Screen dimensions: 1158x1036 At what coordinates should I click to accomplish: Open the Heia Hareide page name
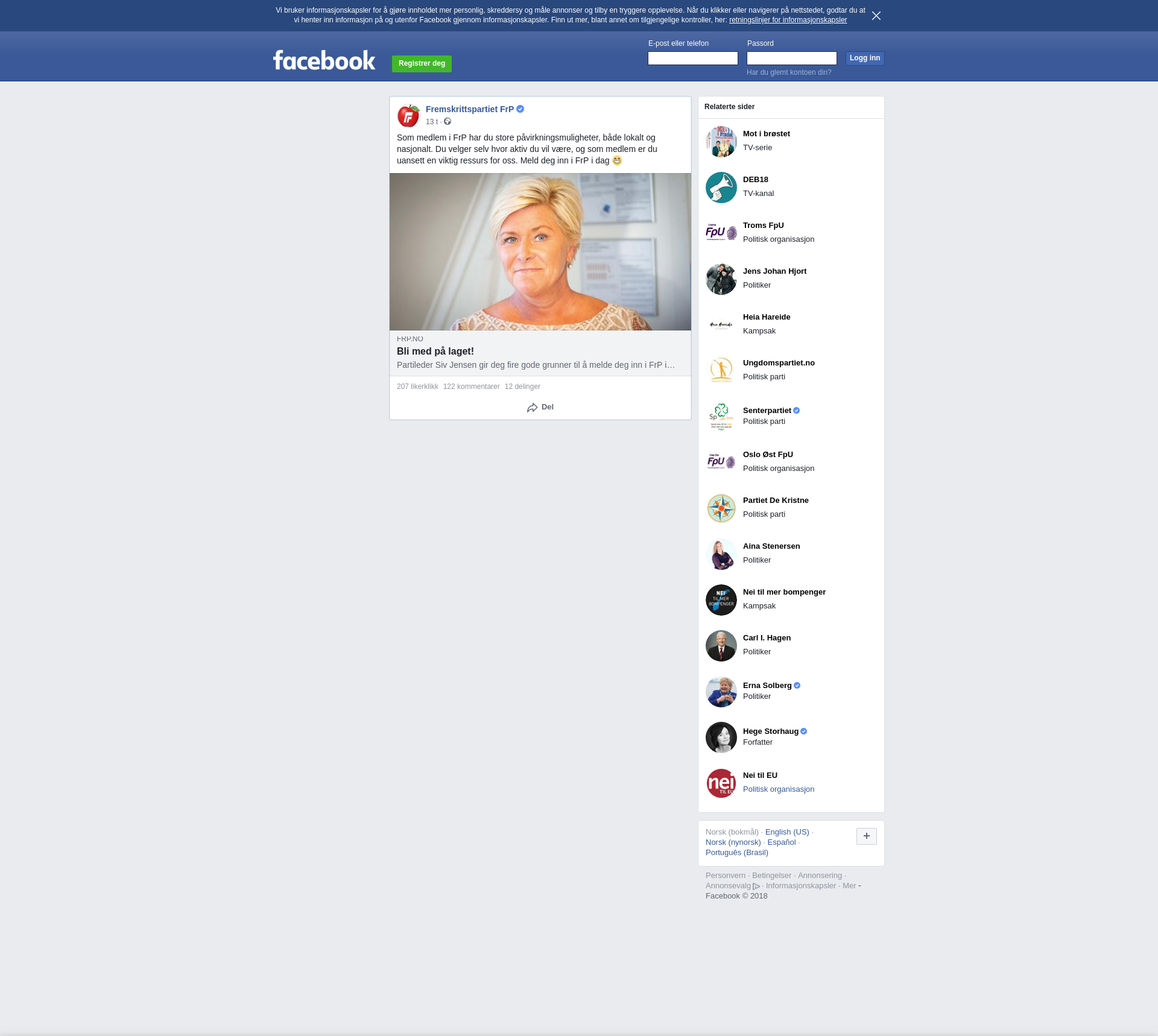(x=767, y=317)
